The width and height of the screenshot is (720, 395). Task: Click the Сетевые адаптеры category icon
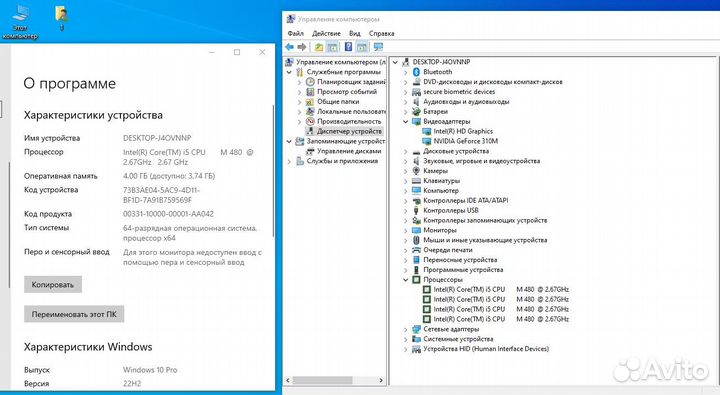(x=416, y=329)
